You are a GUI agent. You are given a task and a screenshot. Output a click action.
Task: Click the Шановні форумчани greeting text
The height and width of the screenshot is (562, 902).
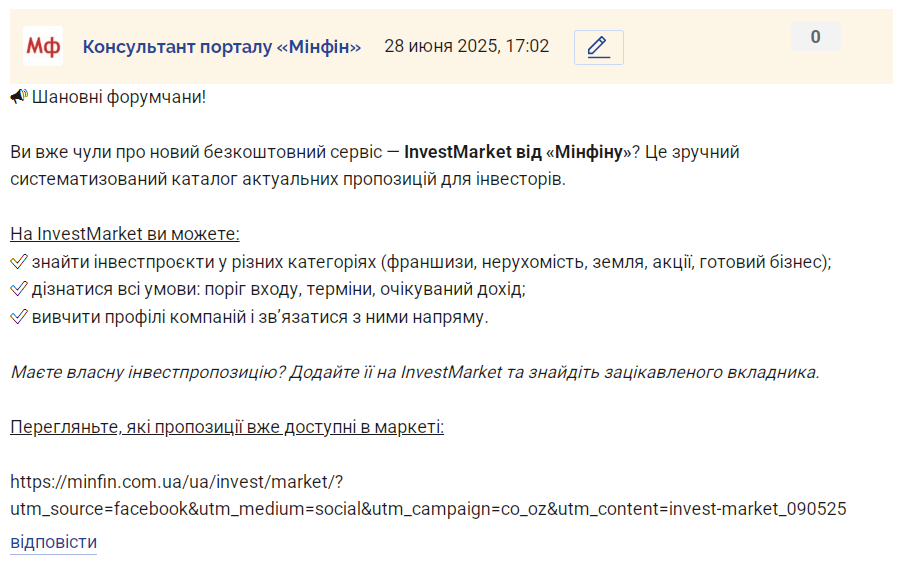tap(119, 97)
